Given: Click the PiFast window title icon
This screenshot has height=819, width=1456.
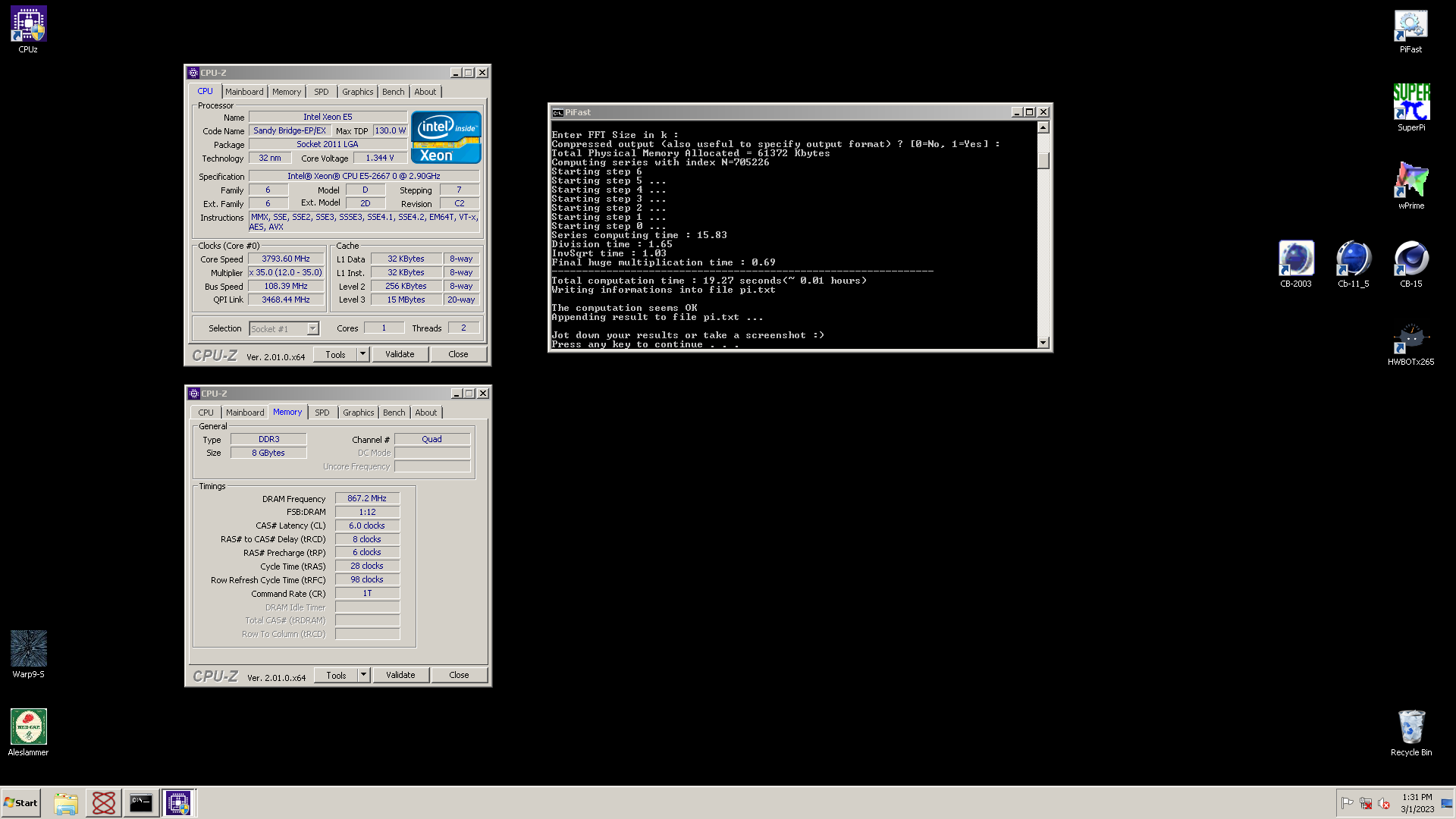Looking at the screenshot, I should click(557, 112).
